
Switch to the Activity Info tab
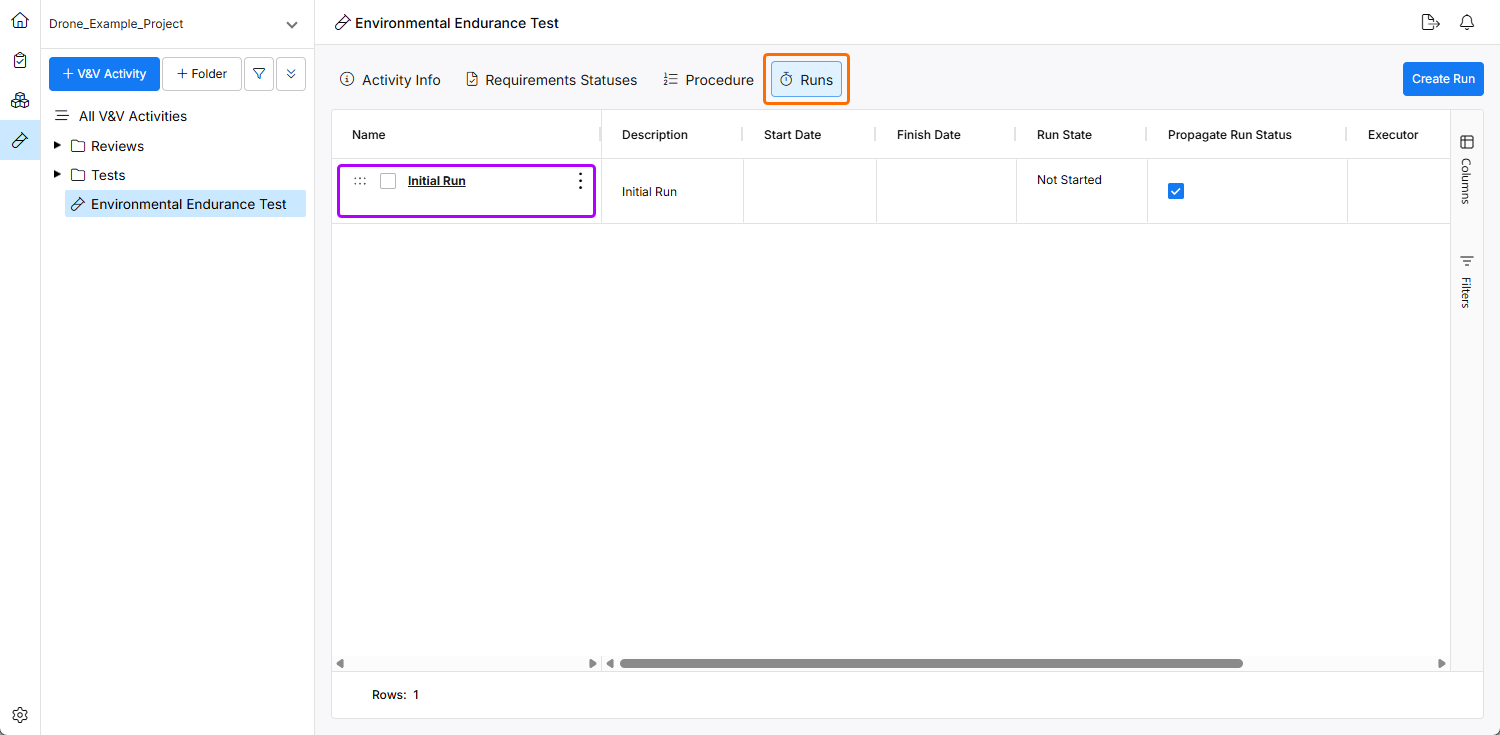click(x=390, y=80)
